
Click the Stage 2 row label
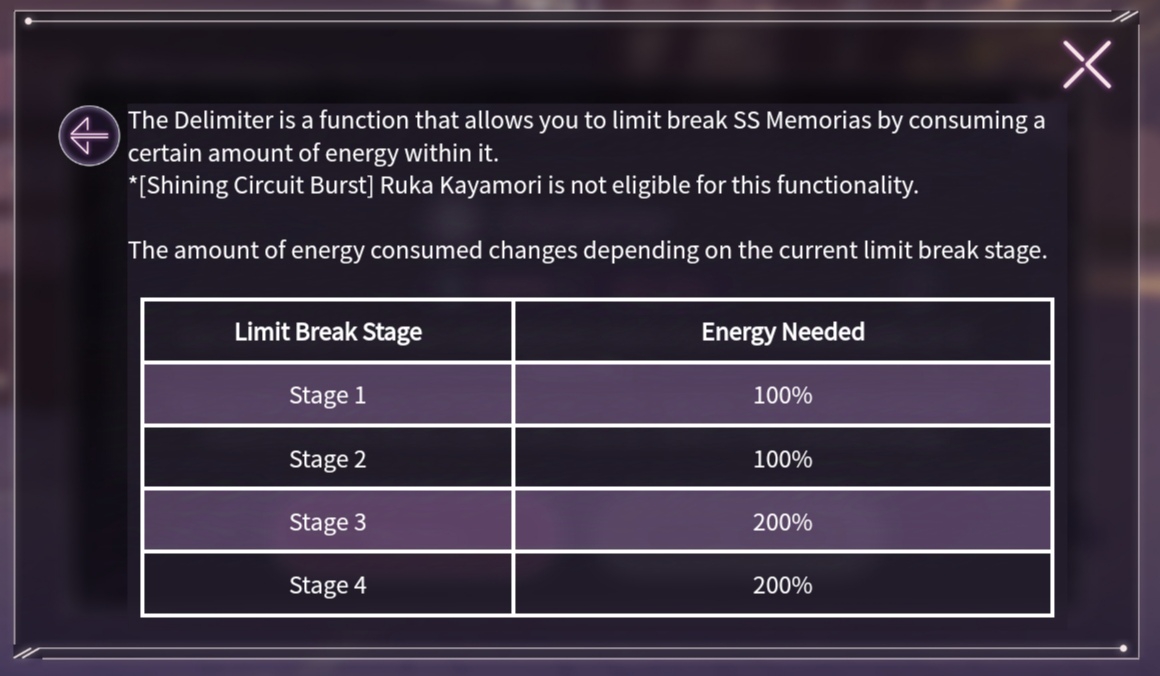[x=328, y=459]
